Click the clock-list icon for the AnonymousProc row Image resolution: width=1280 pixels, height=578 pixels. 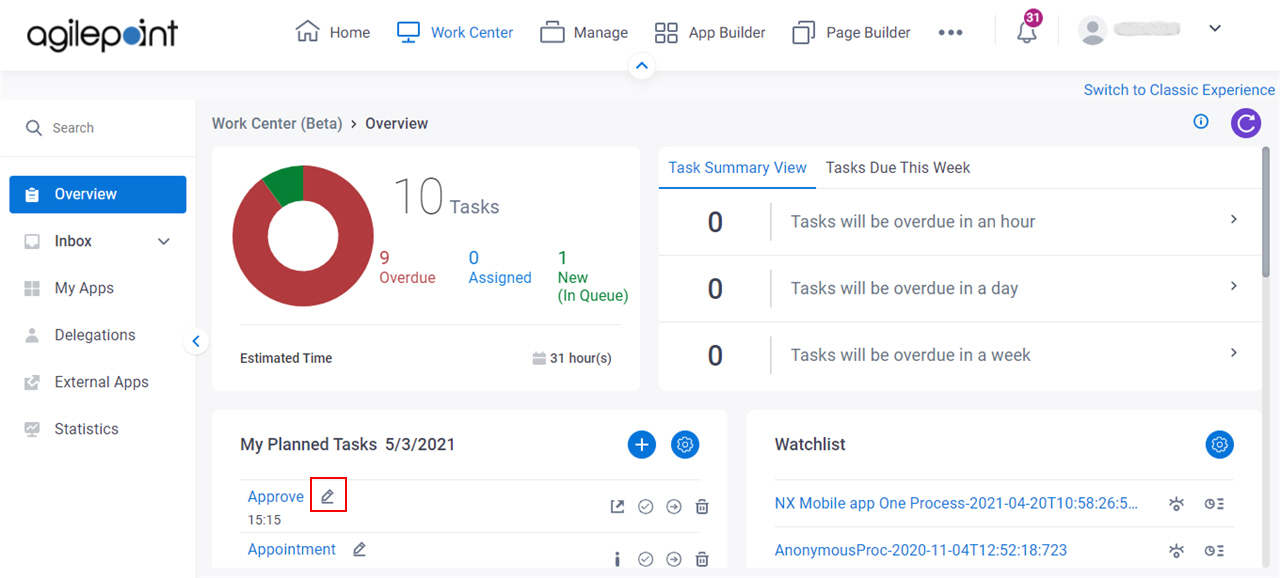1214,551
